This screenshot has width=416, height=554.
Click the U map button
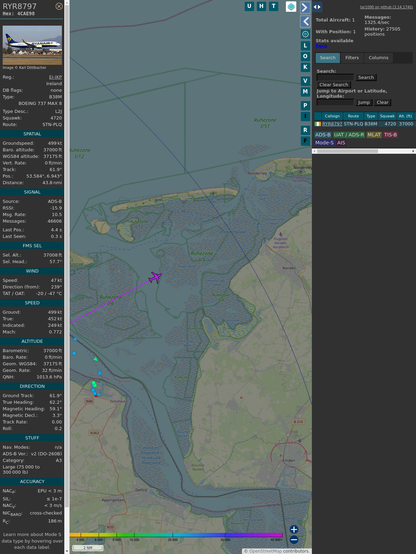pos(249,6)
